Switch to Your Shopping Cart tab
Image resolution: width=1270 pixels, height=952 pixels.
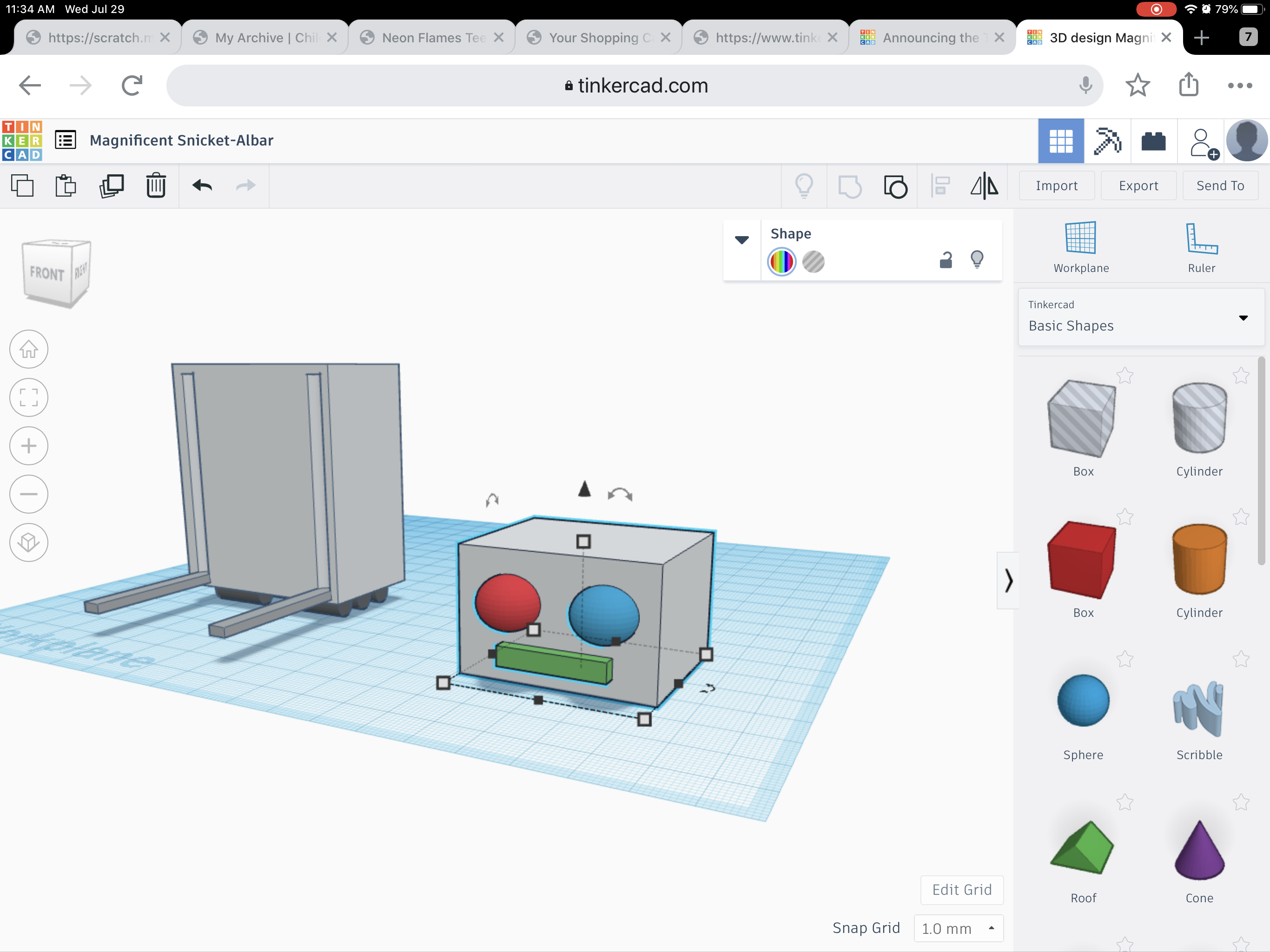[x=599, y=37]
